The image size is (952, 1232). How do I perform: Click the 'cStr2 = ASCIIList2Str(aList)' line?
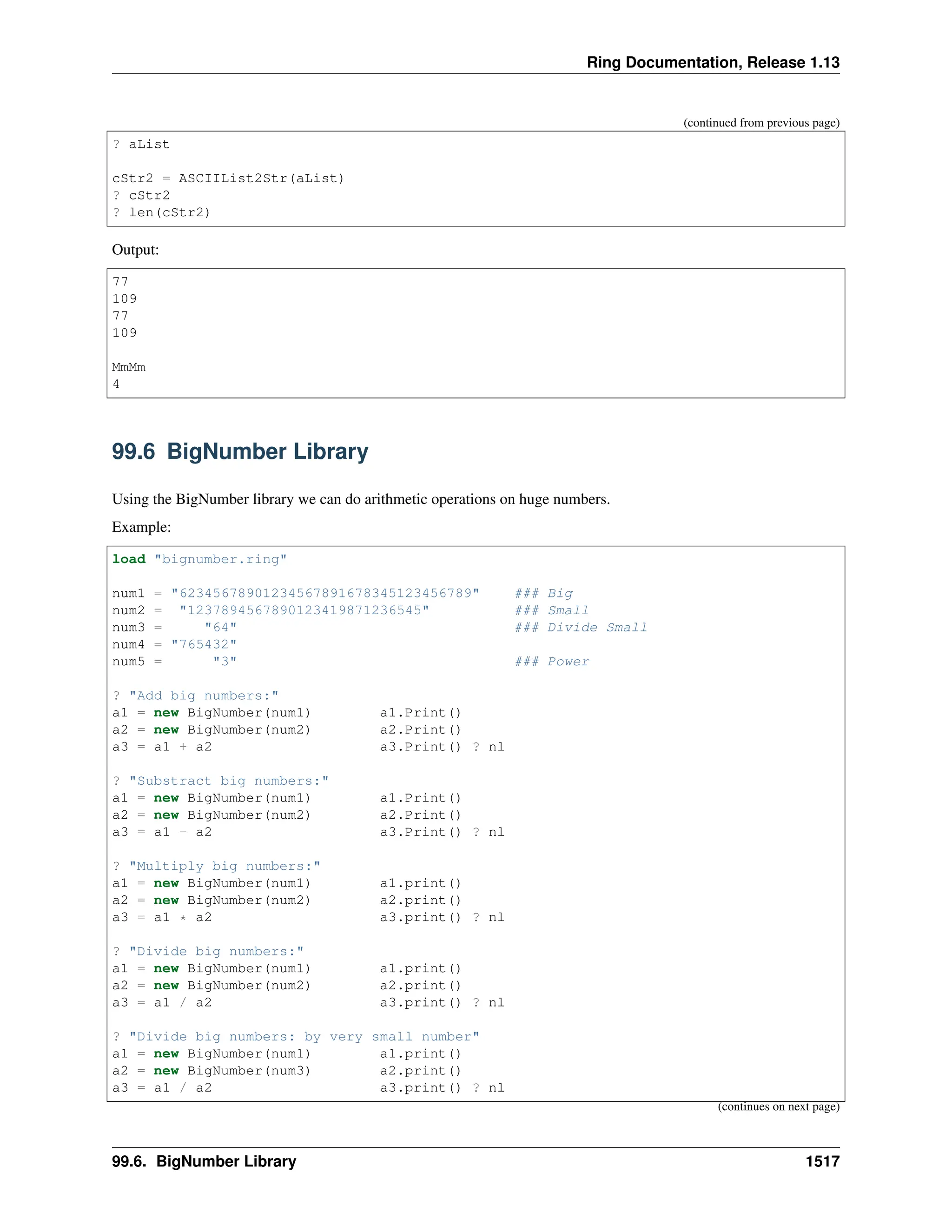click(228, 179)
